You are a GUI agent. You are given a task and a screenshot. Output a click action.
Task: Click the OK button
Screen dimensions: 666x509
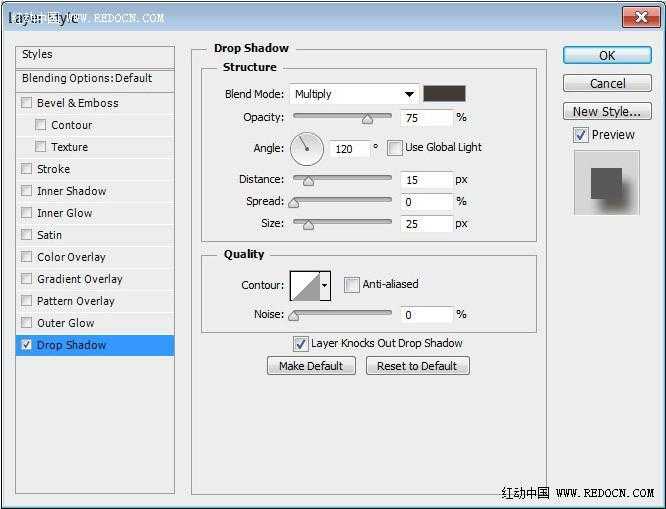pos(607,55)
